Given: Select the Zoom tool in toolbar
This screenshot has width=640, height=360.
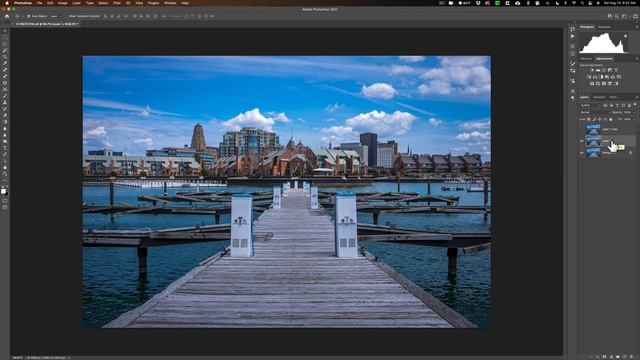Looking at the screenshot, I should [5, 174].
